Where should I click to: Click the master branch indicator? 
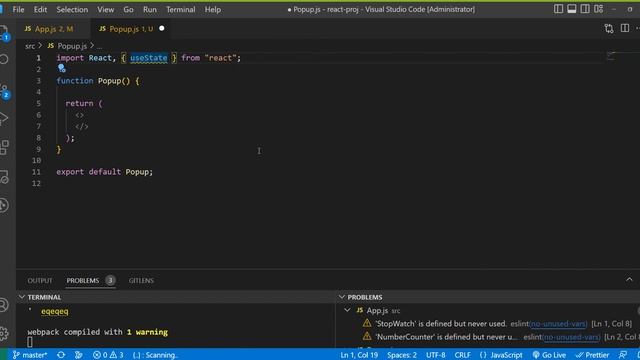pos(30,355)
